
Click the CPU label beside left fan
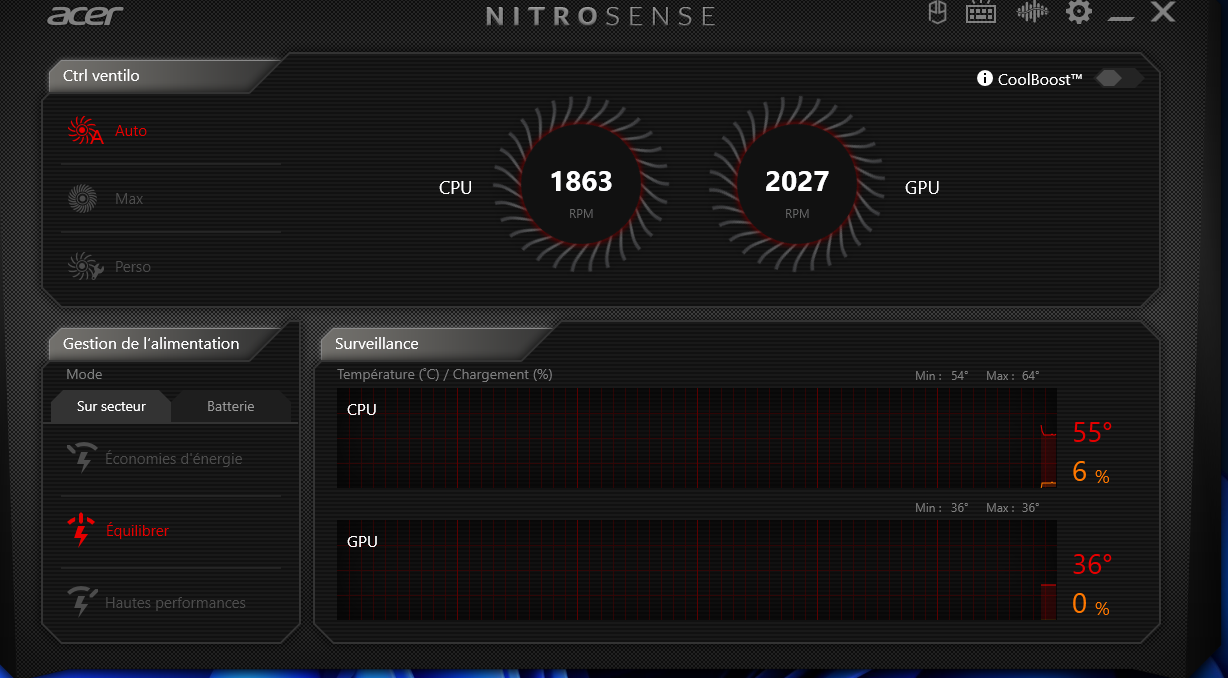pyautogui.click(x=455, y=187)
